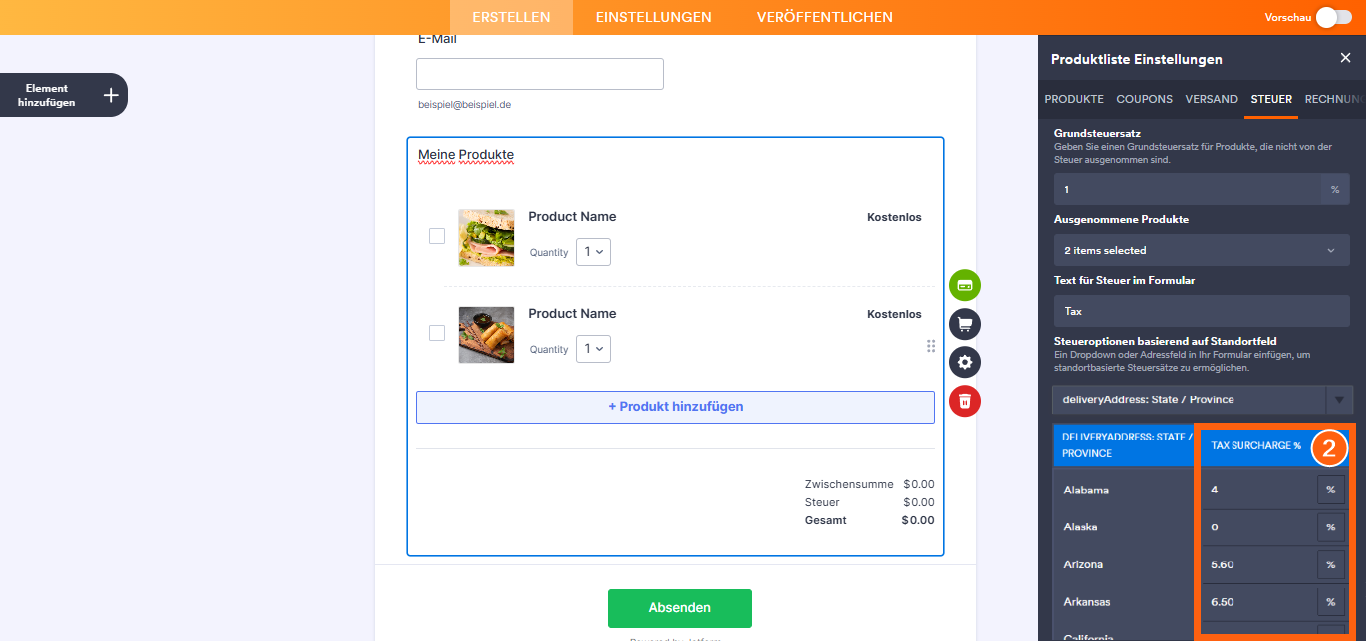Toggle the Vorschau preview switch
1366x641 pixels.
(1333, 17)
